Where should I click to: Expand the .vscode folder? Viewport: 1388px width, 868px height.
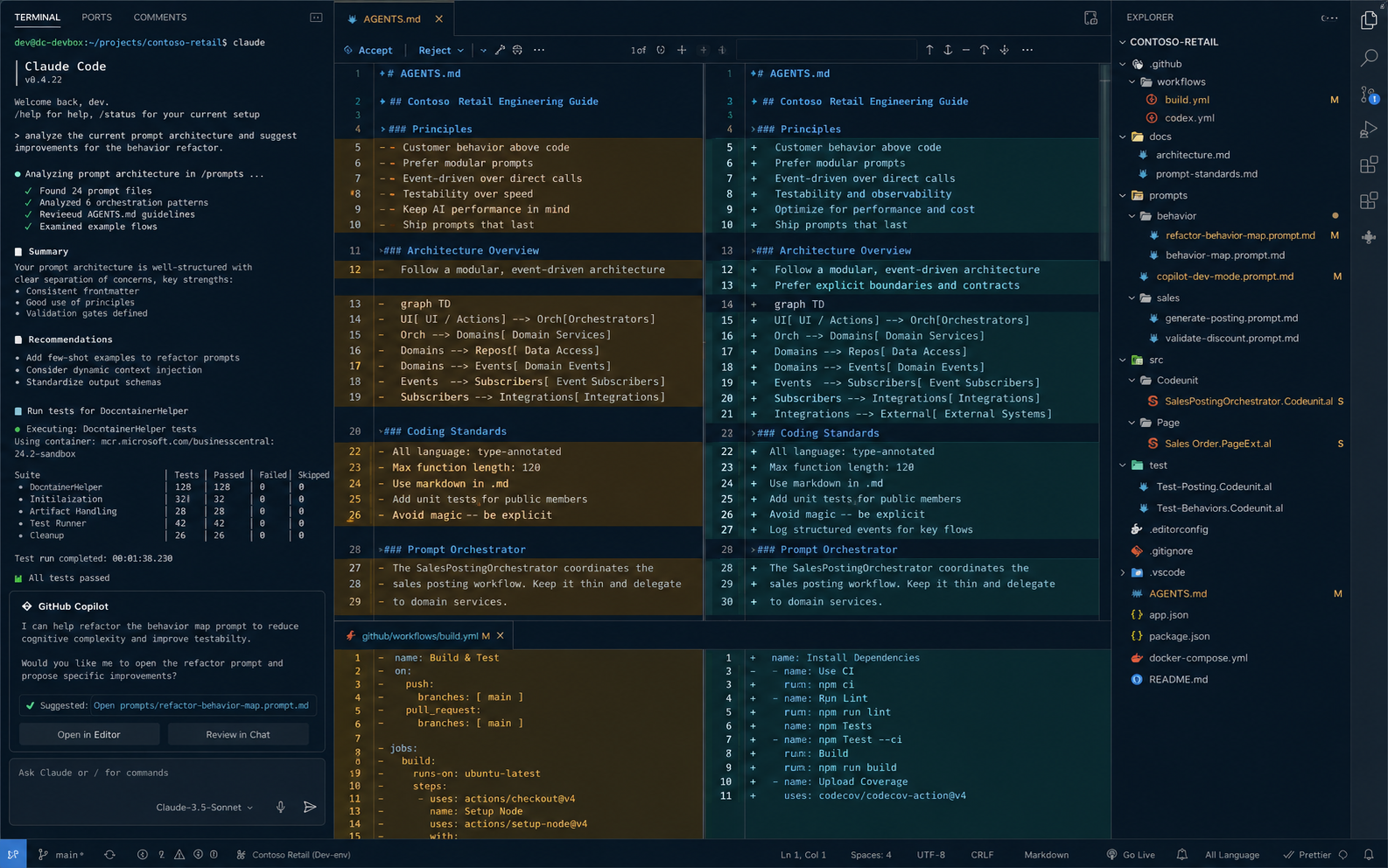tap(1123, 573)
